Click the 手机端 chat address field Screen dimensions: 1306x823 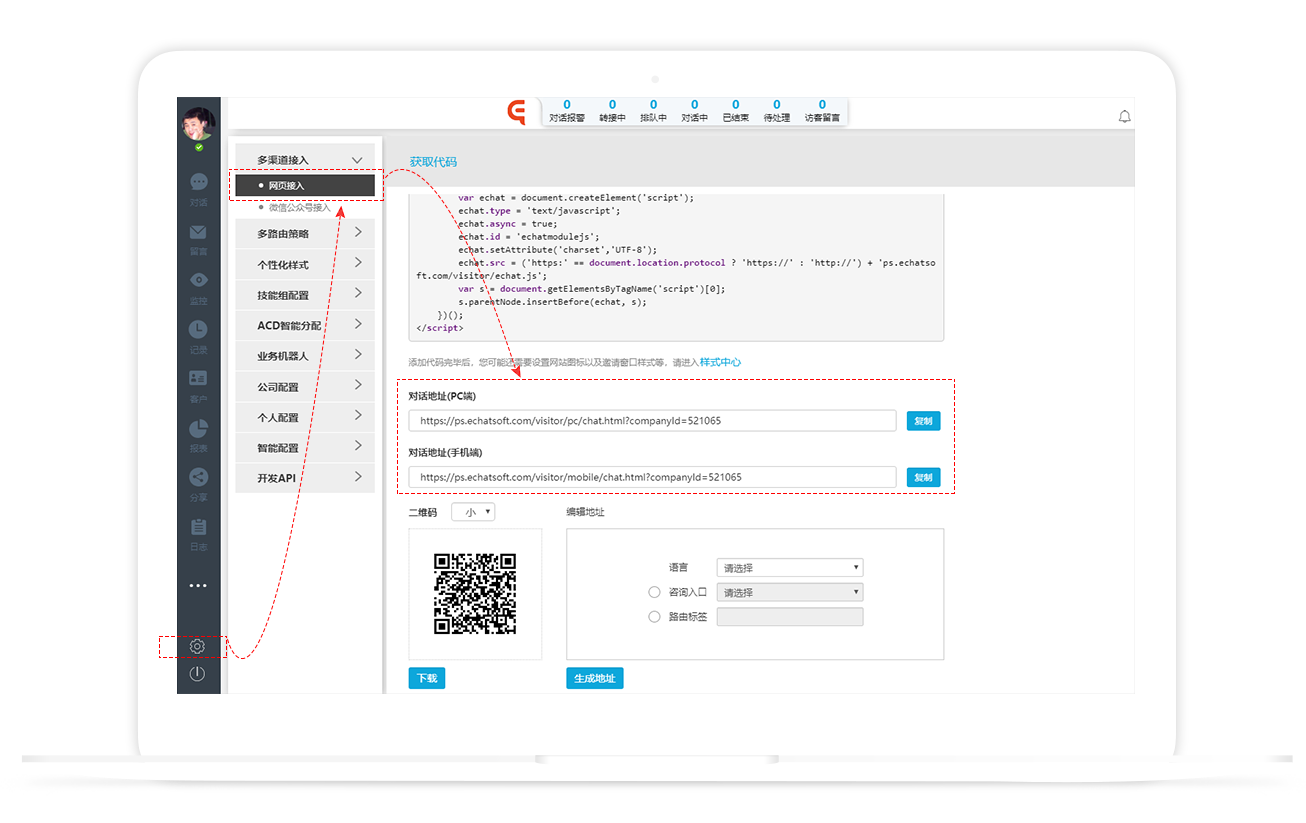click(652, 477)
